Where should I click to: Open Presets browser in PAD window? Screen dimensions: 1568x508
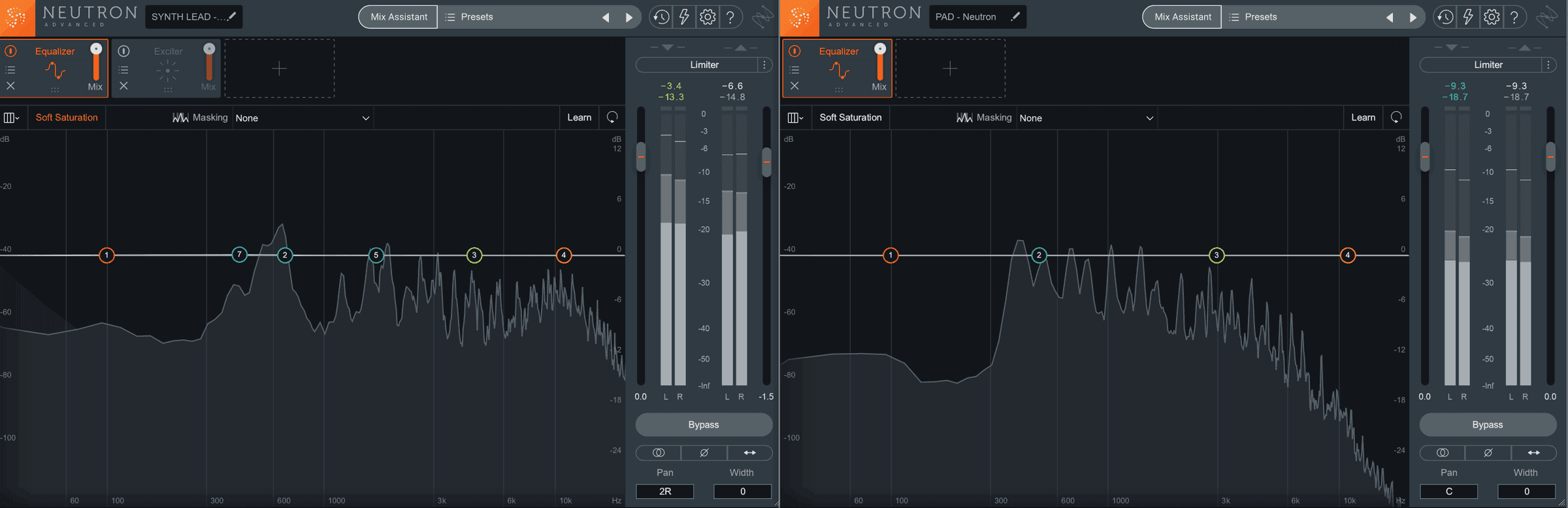pos(1253,17)
